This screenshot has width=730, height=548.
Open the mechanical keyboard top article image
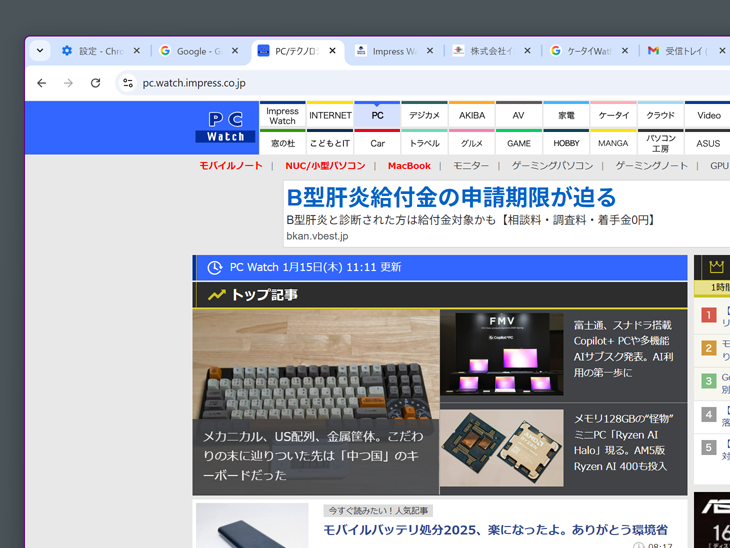(x=316, y=365)
